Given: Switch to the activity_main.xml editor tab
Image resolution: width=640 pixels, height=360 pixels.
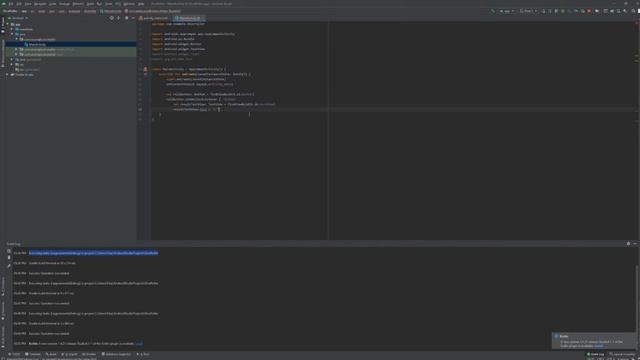Looking at the screenshot, I should tap(153, 18).
